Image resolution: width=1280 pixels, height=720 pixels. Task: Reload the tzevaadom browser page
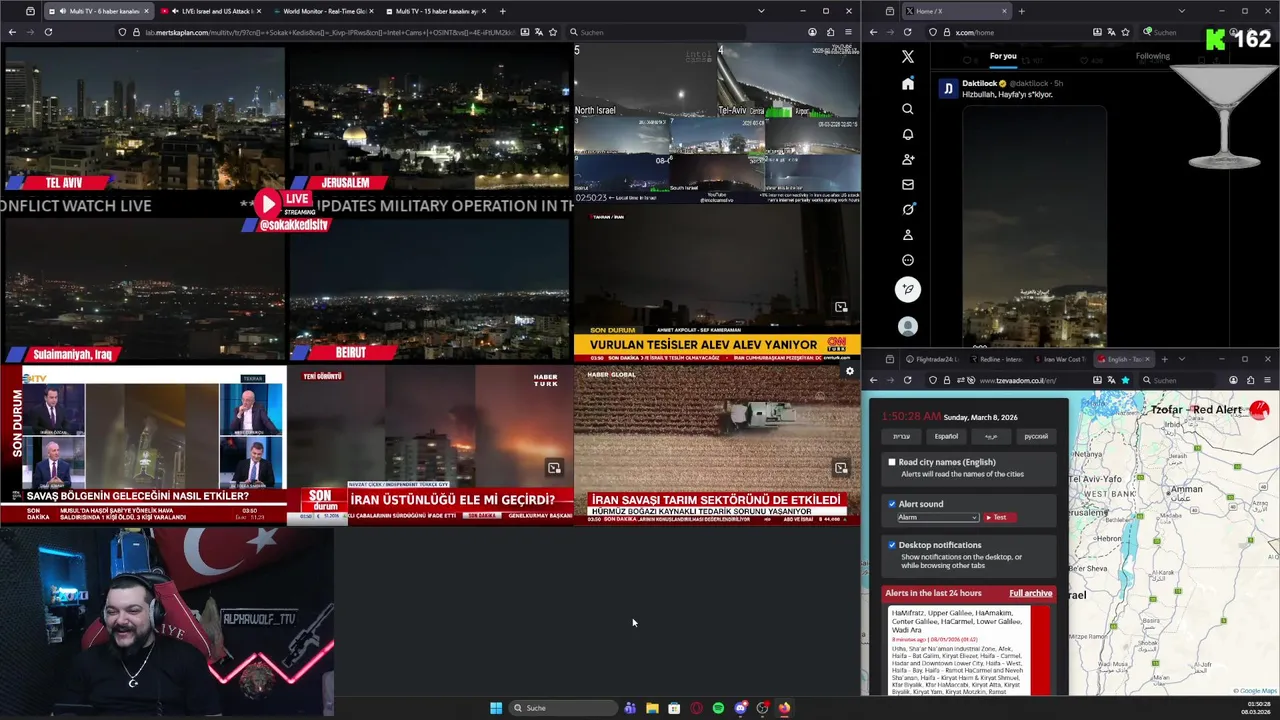tap(908, 380)
